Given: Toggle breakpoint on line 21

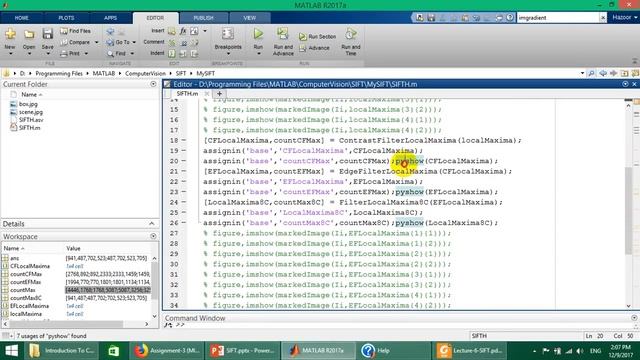Looking at the screenshot, I should pyautogui.click(x=184, y=171).
